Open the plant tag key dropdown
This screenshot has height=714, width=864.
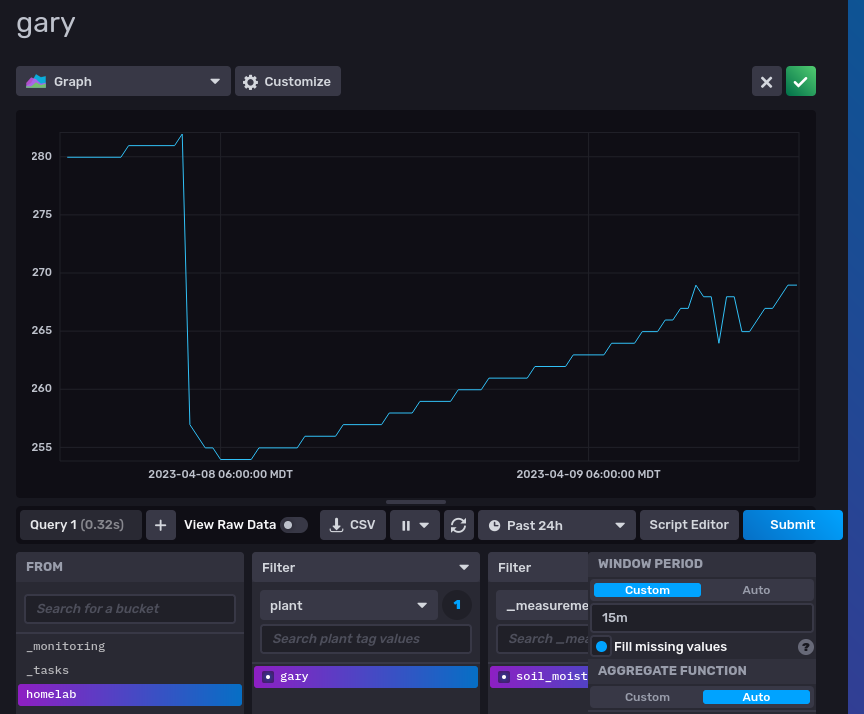348,605
